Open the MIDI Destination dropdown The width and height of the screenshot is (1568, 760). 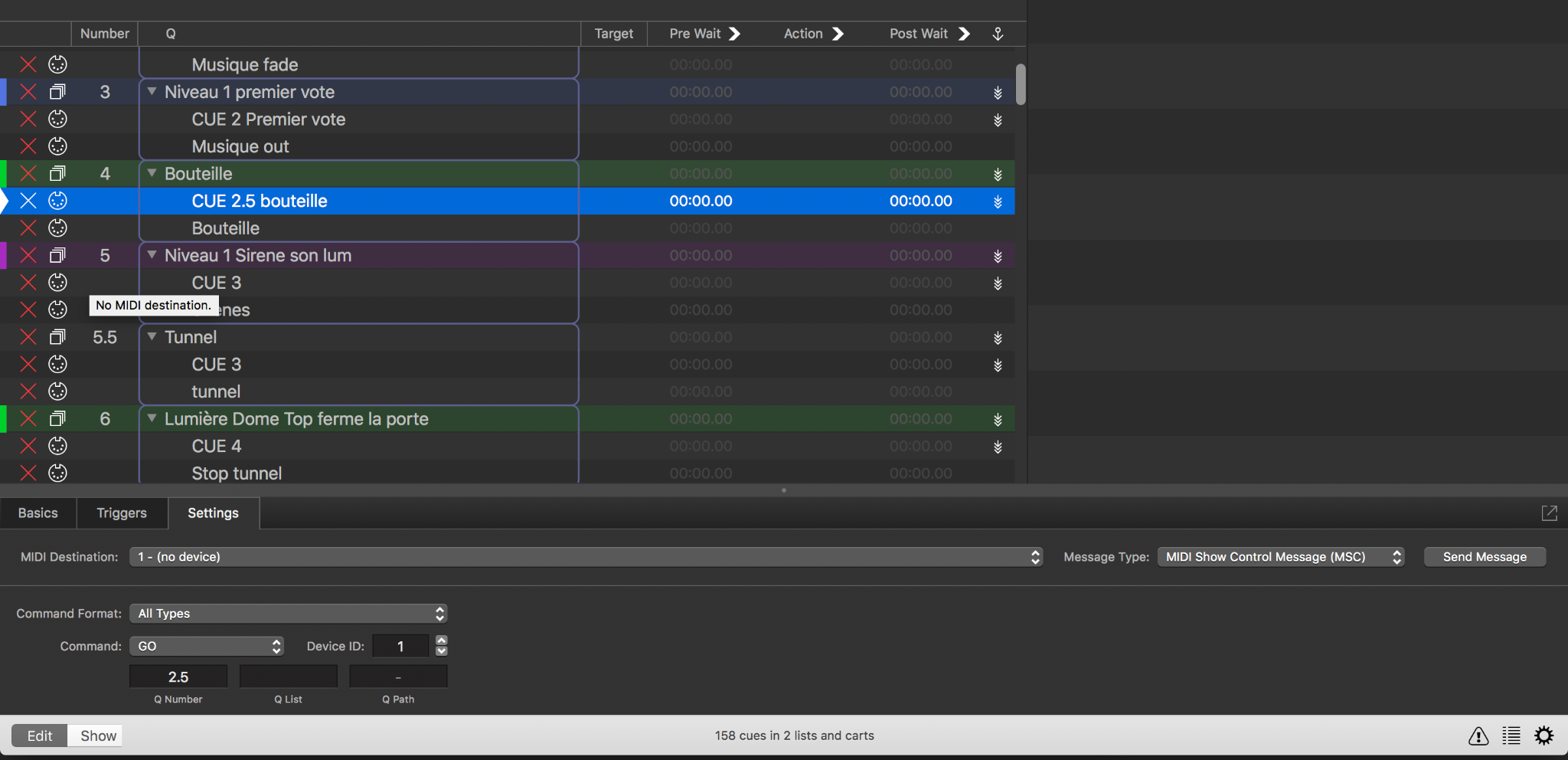[586, 557]
